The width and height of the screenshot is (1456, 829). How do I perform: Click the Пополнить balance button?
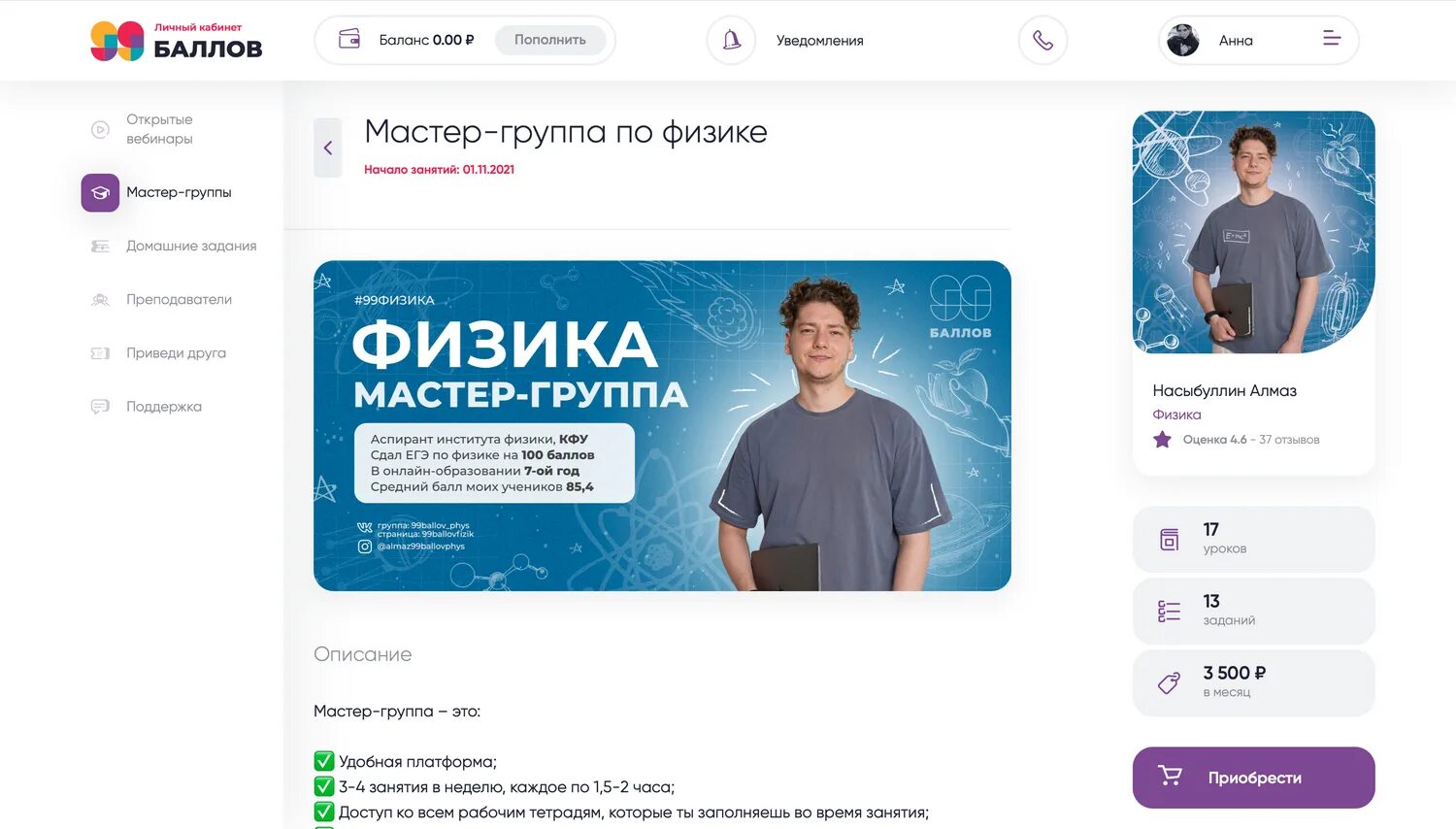550,40
